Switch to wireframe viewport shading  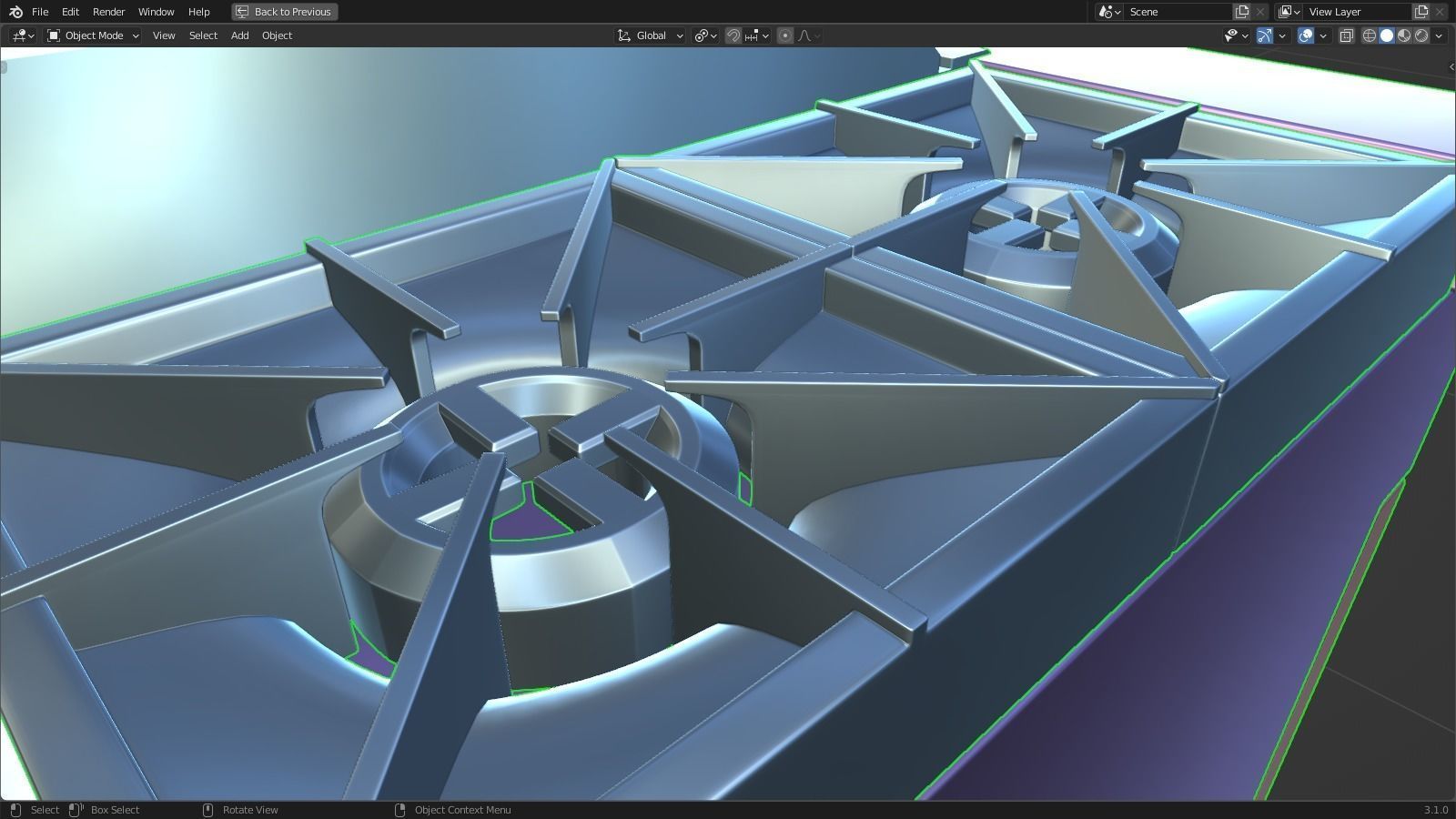(1370, 35)
